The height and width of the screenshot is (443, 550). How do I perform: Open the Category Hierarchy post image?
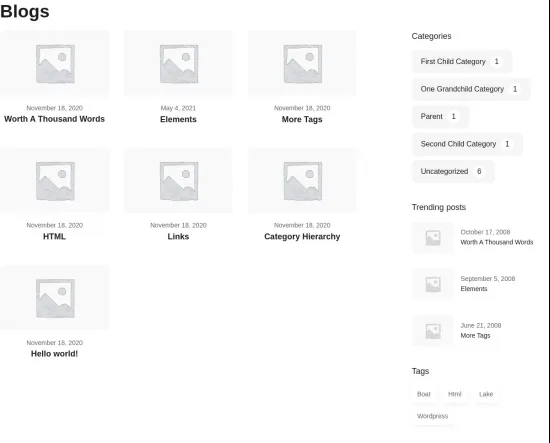pos(302,181)
